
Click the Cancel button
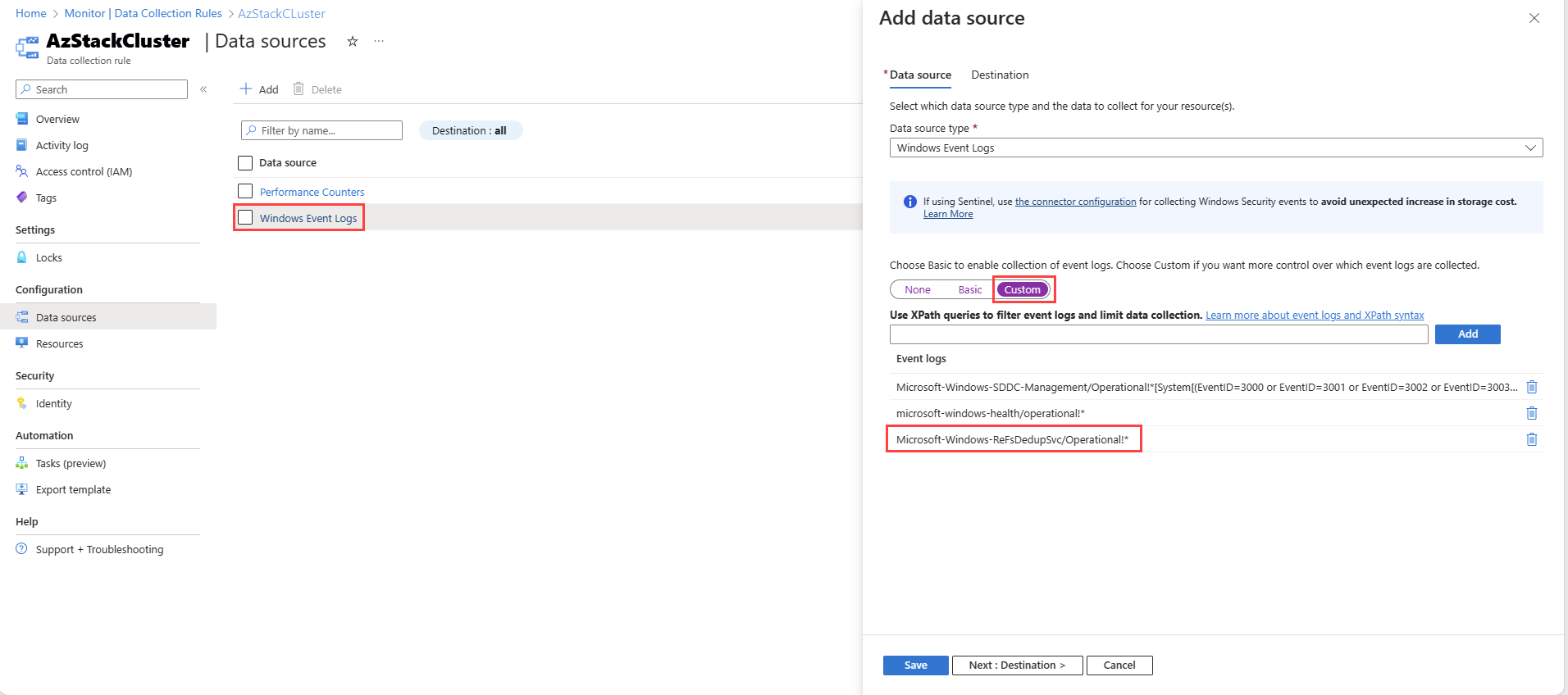(1119, 665)
